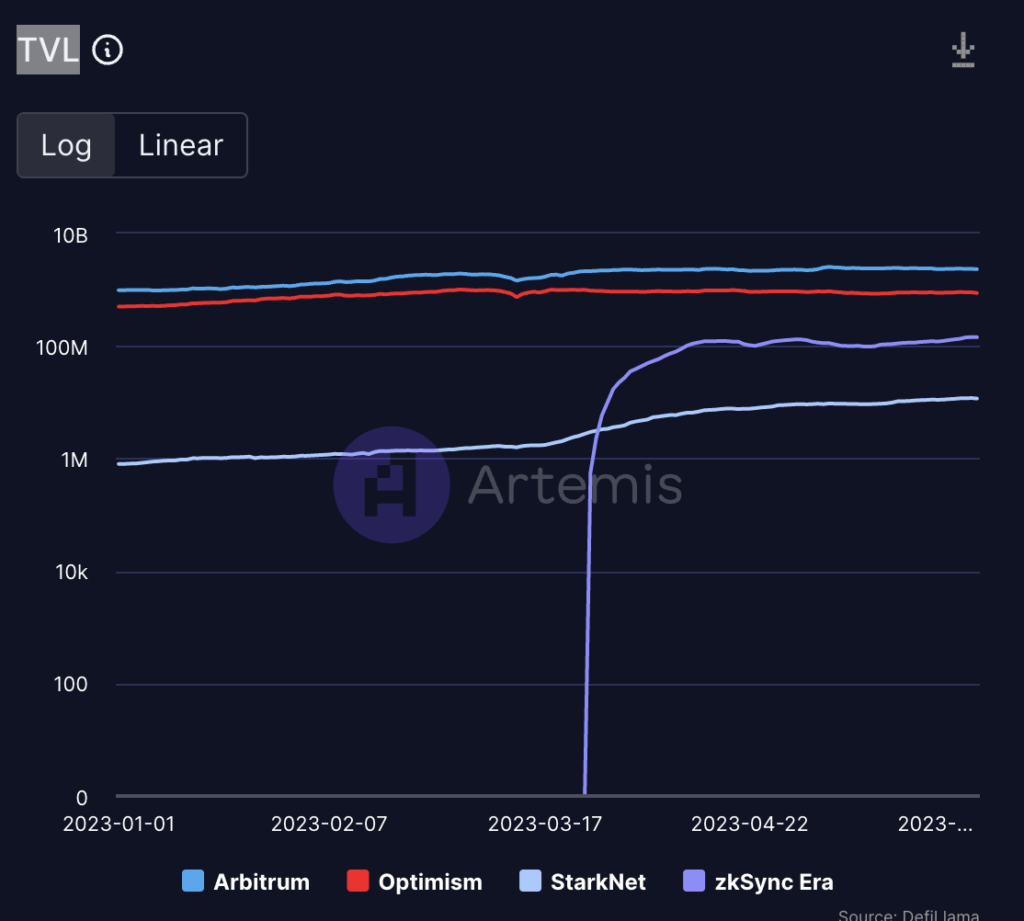Click the Optimism legend label
Screen dimensions: 1024x921
point(430,882)
